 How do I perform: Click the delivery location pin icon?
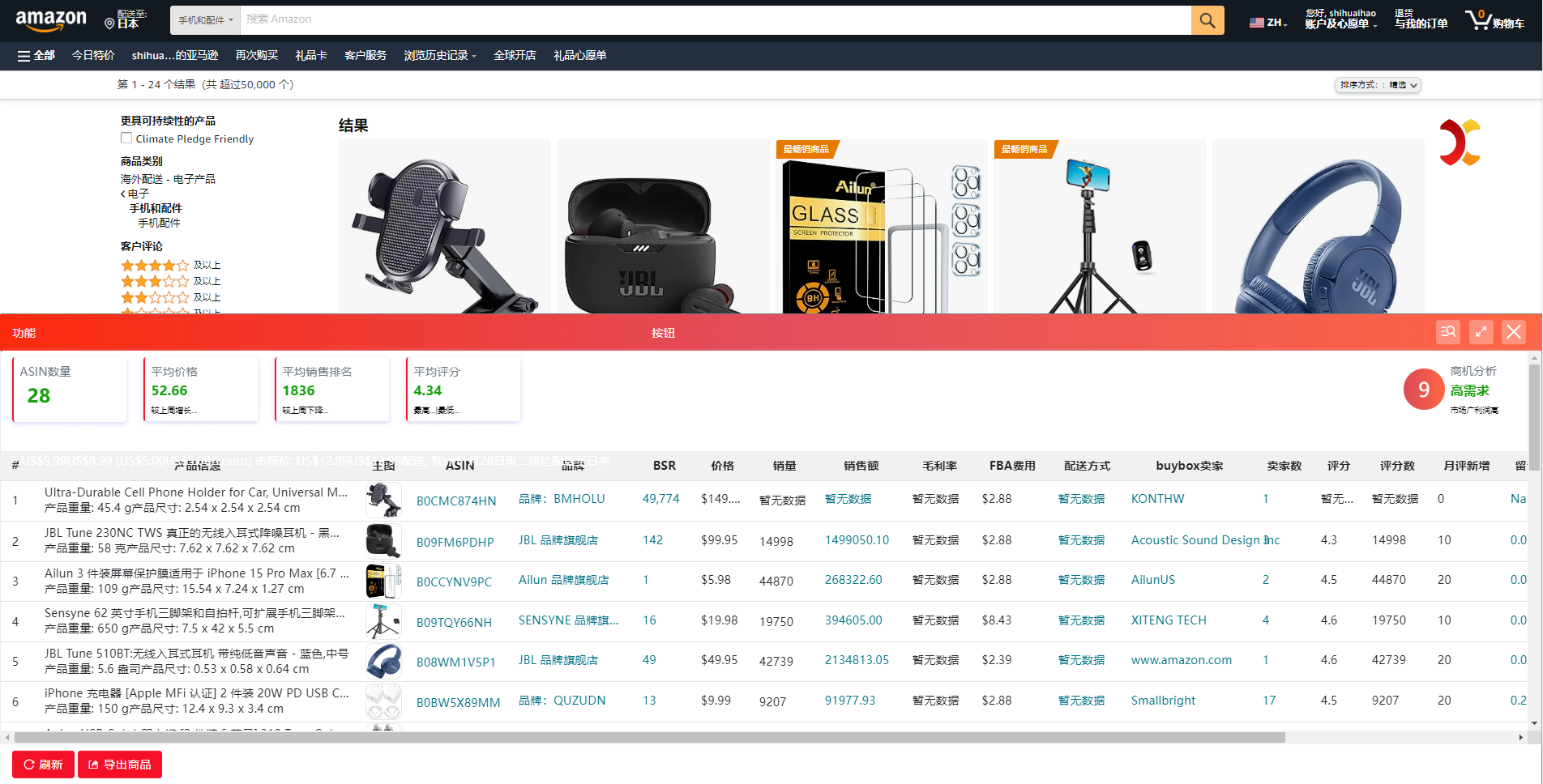coord(109,23)
